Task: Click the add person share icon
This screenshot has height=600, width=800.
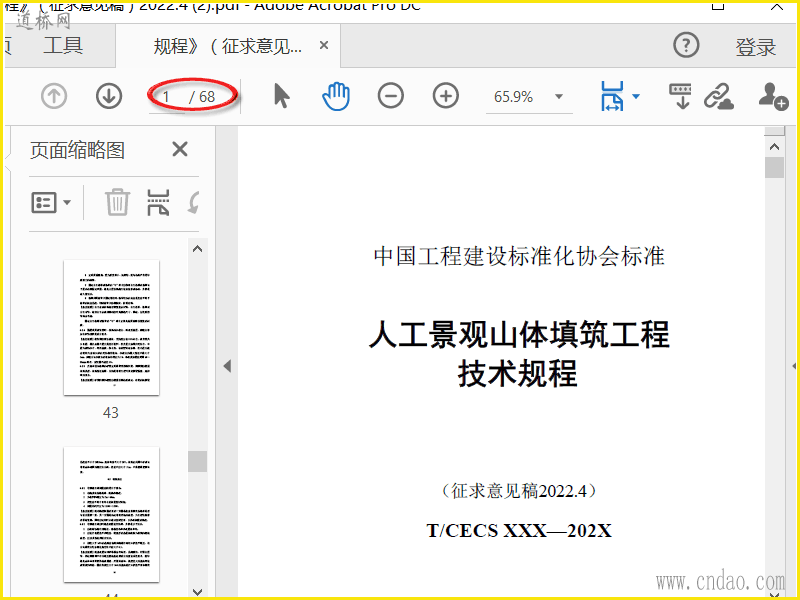Action: point(773,96)
